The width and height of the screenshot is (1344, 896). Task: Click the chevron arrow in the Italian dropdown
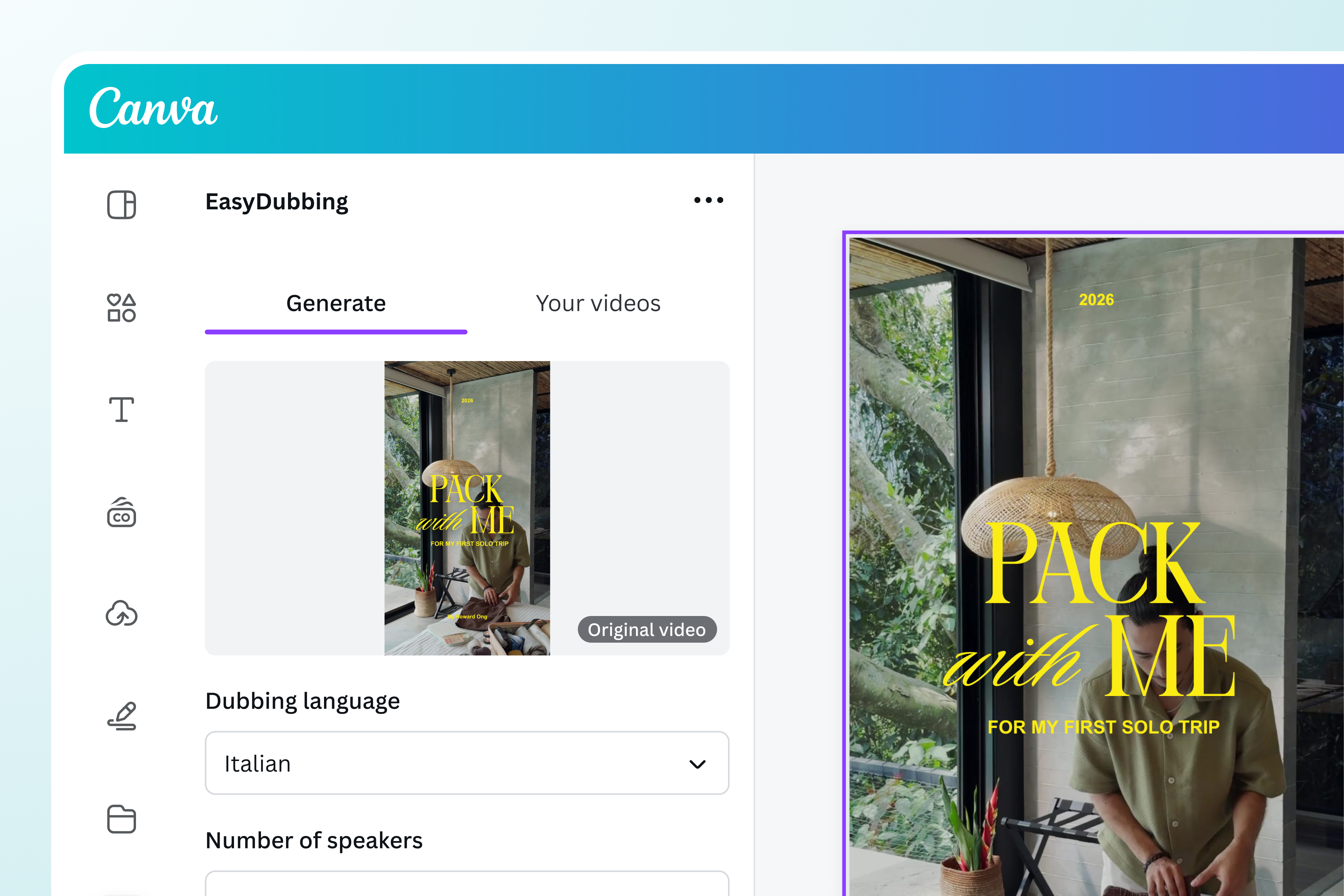click(x=698, y=764)
